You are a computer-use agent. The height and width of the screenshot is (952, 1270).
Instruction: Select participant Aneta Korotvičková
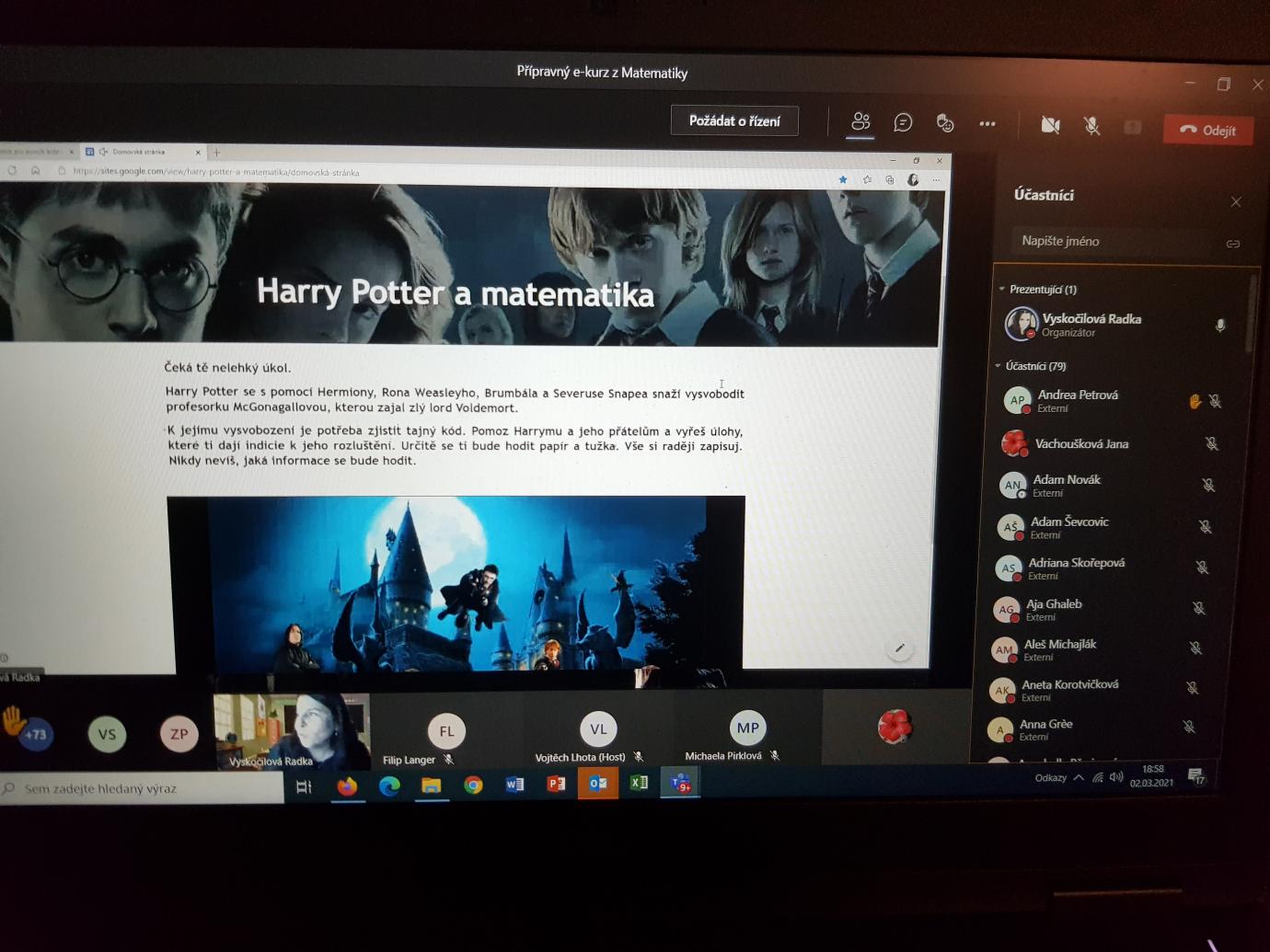point(1092,690)
